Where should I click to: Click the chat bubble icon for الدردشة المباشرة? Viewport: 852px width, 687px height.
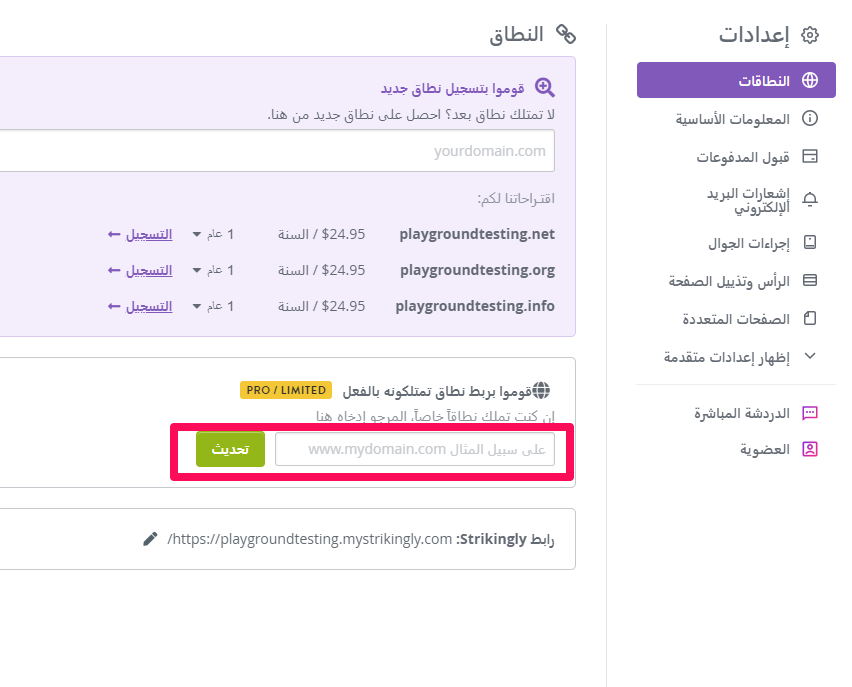(810, 413)
